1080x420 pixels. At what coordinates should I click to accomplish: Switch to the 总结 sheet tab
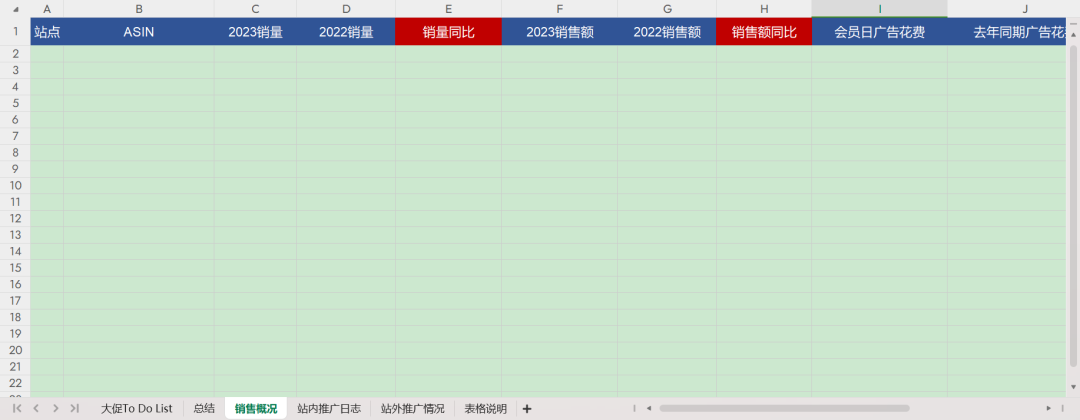click(x=204, y=409)
